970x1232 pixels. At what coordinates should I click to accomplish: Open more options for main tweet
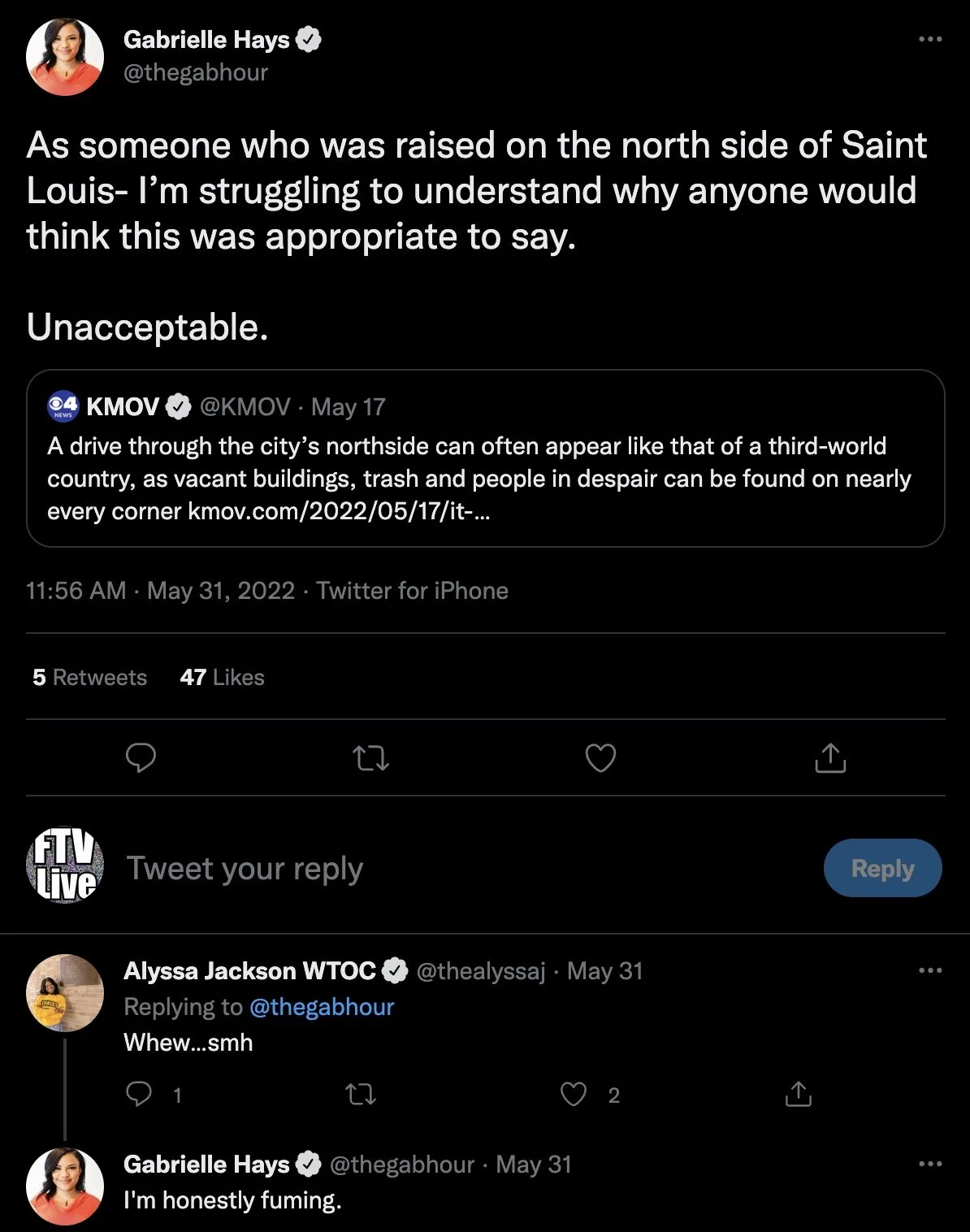(x=930, y=39)
